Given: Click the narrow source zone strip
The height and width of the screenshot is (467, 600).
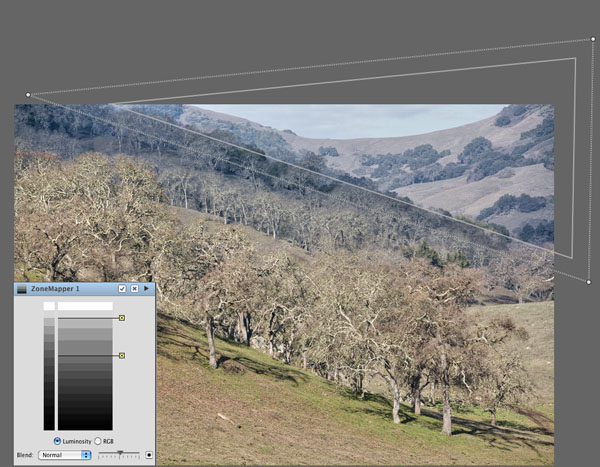Looking at the screenshot, I should 49,374.
